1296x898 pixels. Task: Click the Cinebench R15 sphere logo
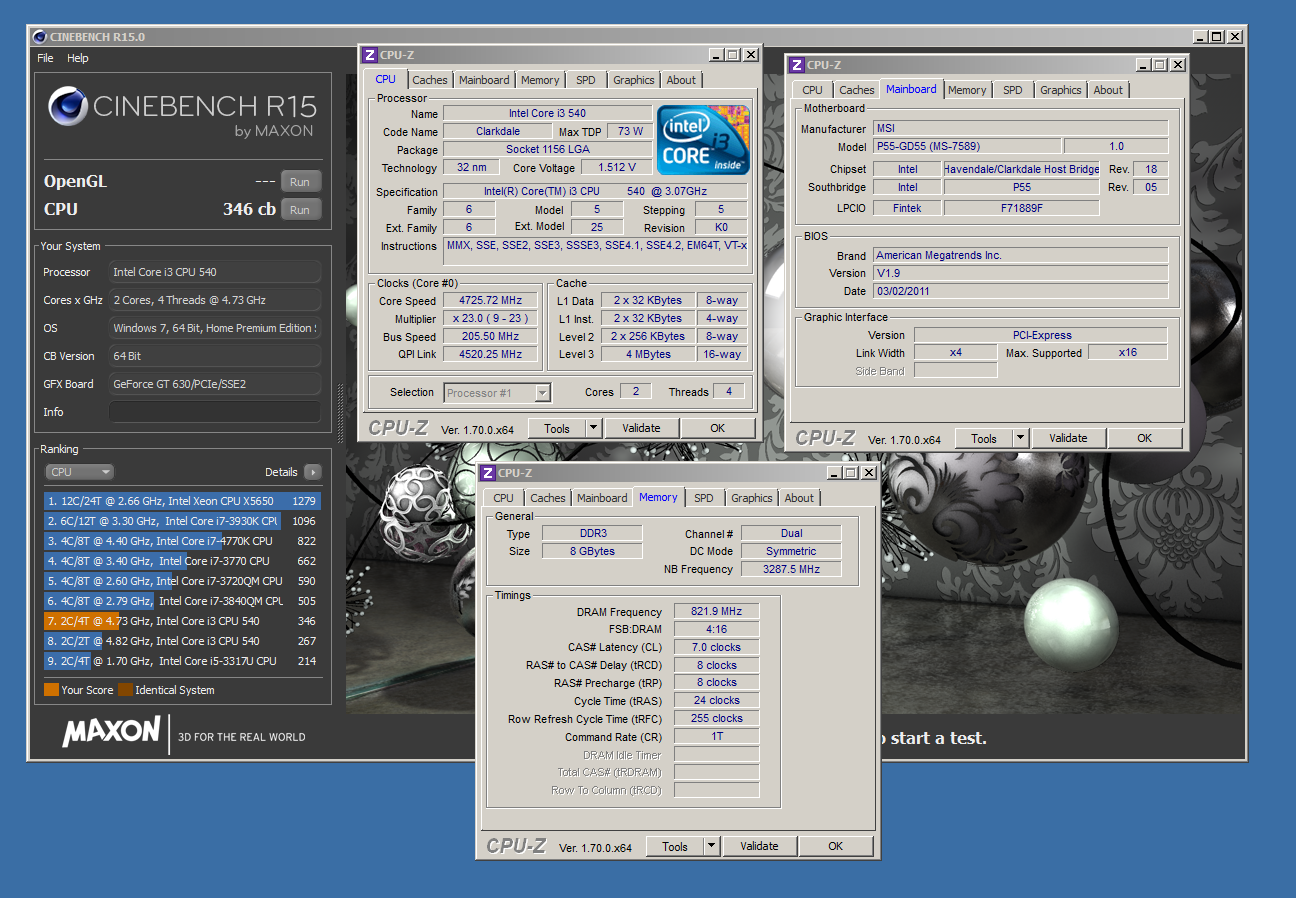[x=68, y=106]
